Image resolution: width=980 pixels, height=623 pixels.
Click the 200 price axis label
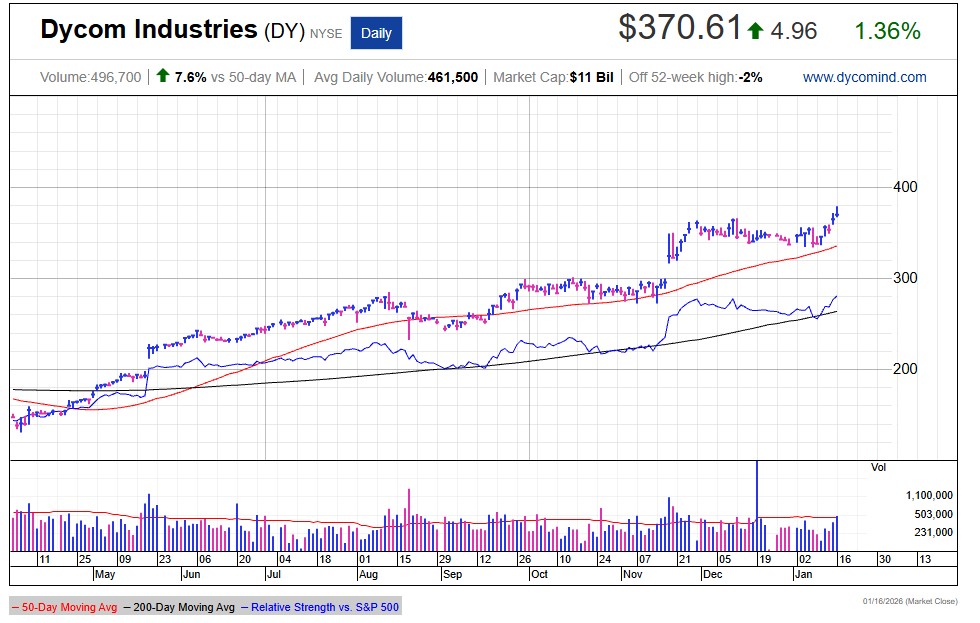click(905, 369)
